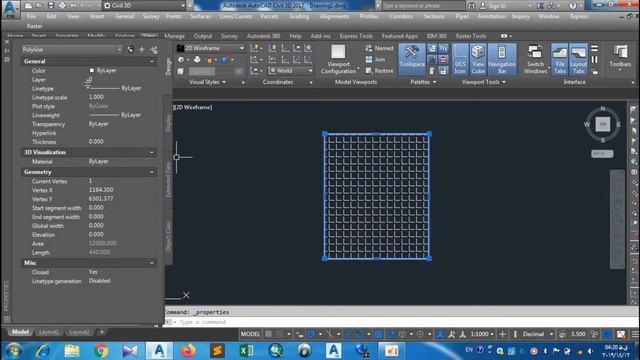Click the Quick Select icon in Properties

(x=154, y=50)
